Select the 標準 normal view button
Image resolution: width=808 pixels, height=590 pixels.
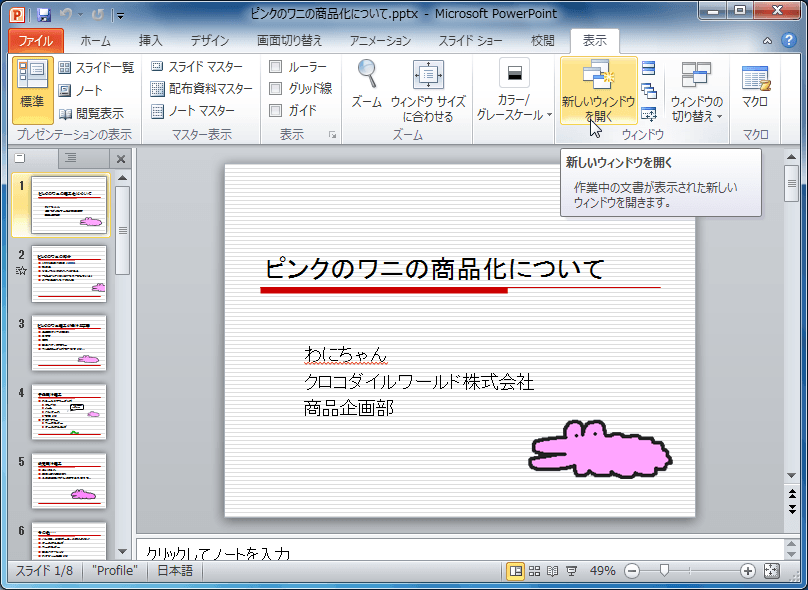click(32, 90)
